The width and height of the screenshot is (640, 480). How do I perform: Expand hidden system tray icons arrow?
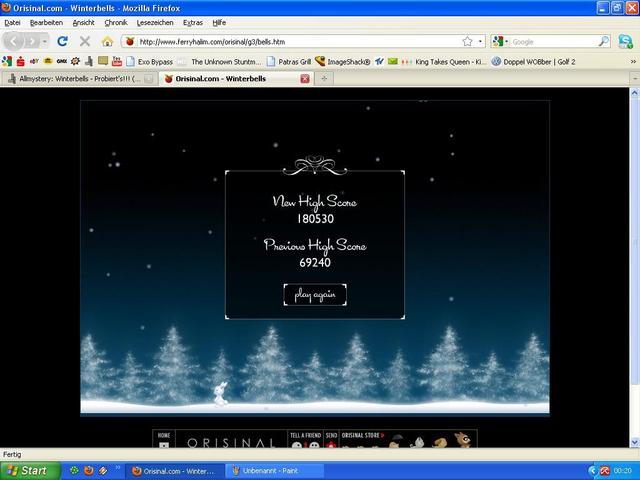coord(593,471)
